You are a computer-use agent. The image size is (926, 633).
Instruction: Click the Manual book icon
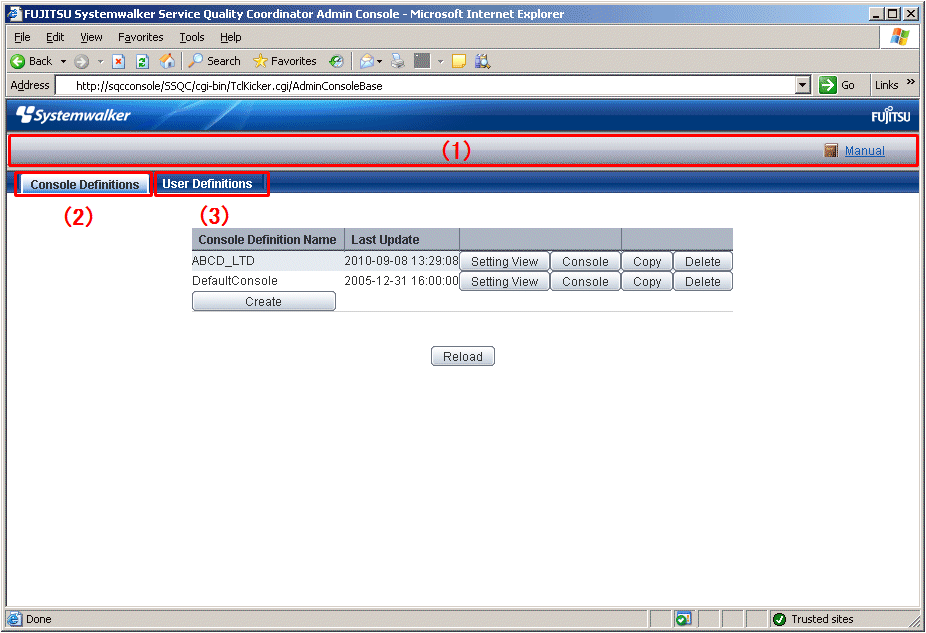pos(831,151)
